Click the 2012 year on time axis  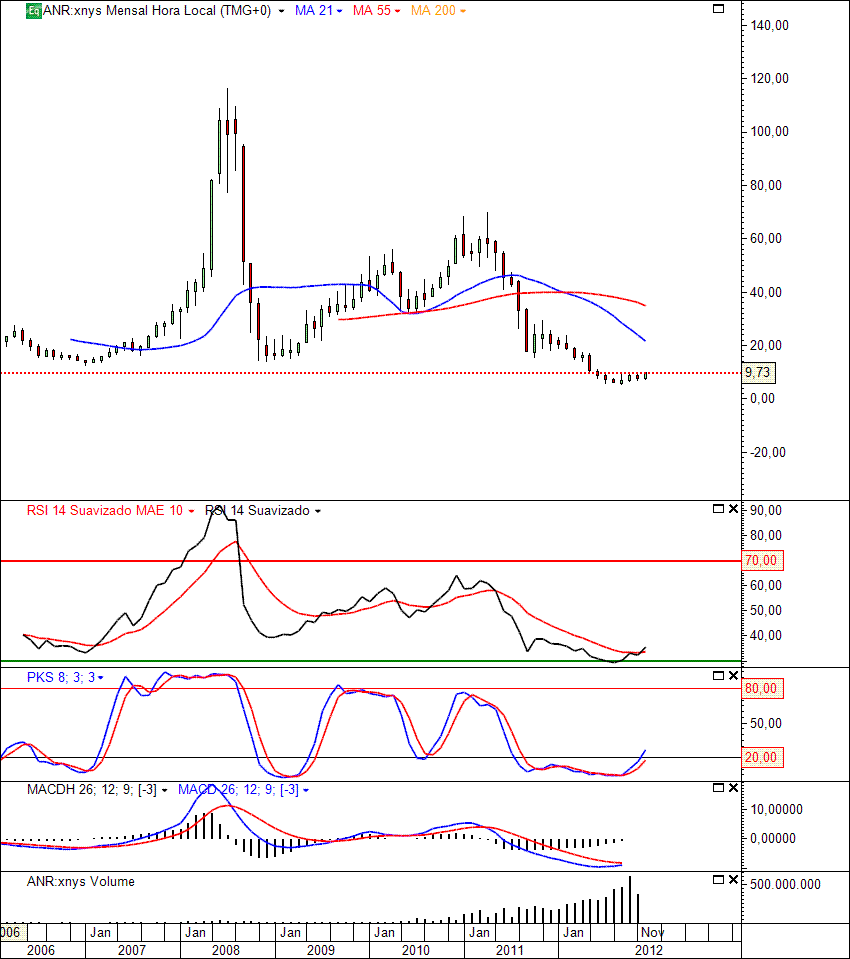pos(649,950)
